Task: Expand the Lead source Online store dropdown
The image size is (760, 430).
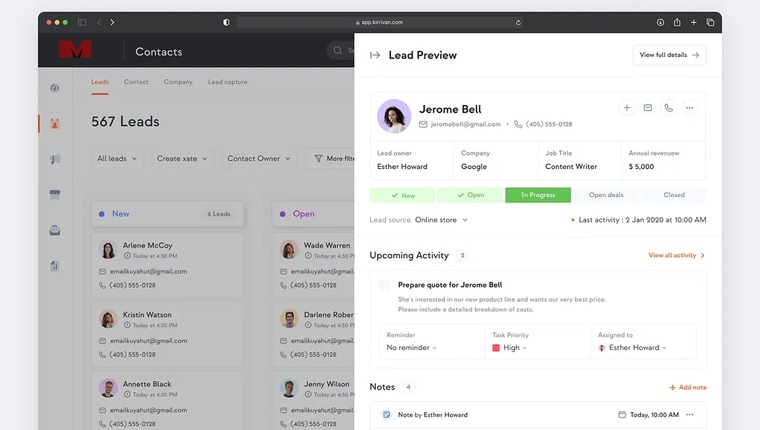Action: coord(441,220)
